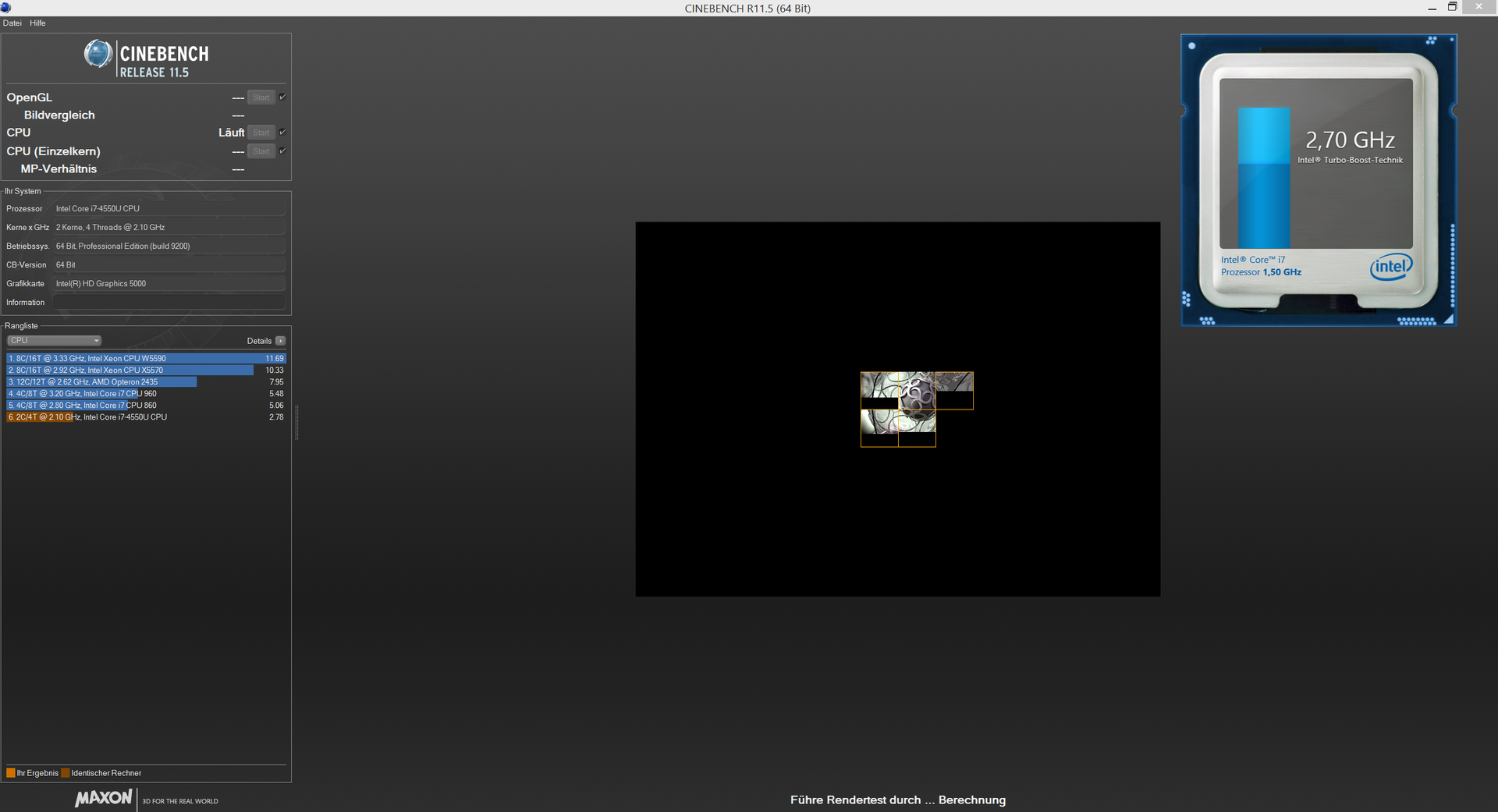Click the 'Führe Rendertest durch ... Berechnung' status text
1498x812 pixels.
point(898,800)
